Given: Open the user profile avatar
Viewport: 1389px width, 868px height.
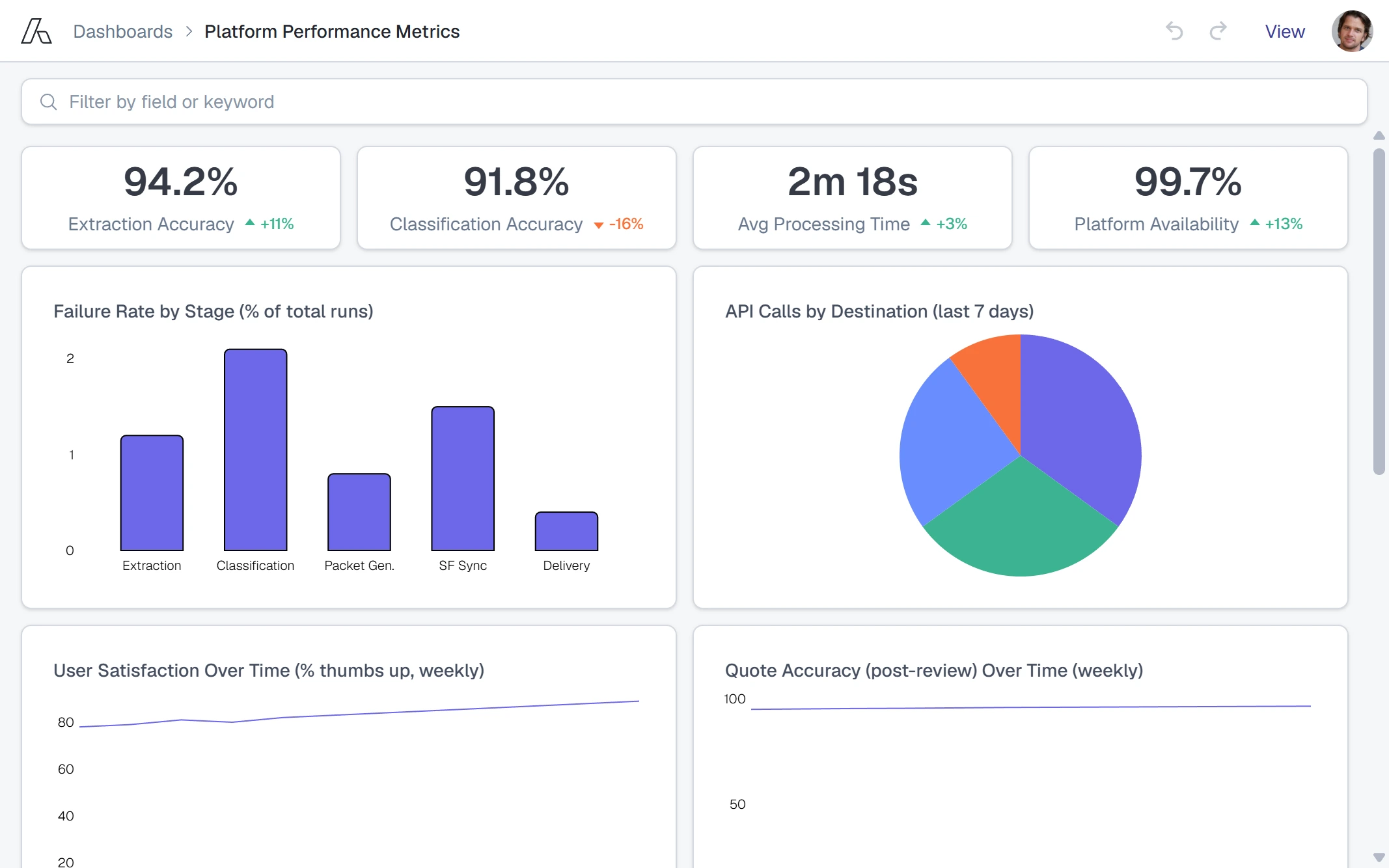Looking at the screenshot, I should (x=1352, y=31).
